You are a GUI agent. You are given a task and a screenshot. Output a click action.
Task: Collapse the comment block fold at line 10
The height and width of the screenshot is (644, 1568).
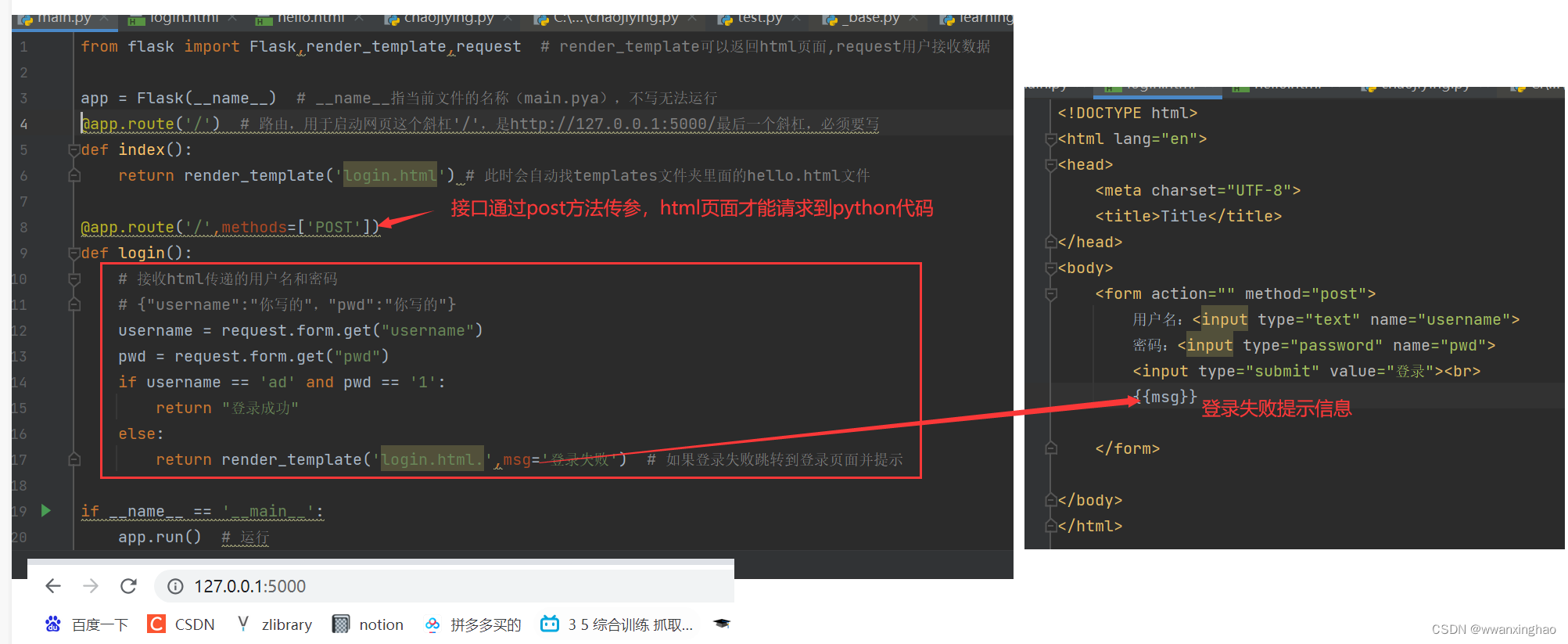pos(74,279)
